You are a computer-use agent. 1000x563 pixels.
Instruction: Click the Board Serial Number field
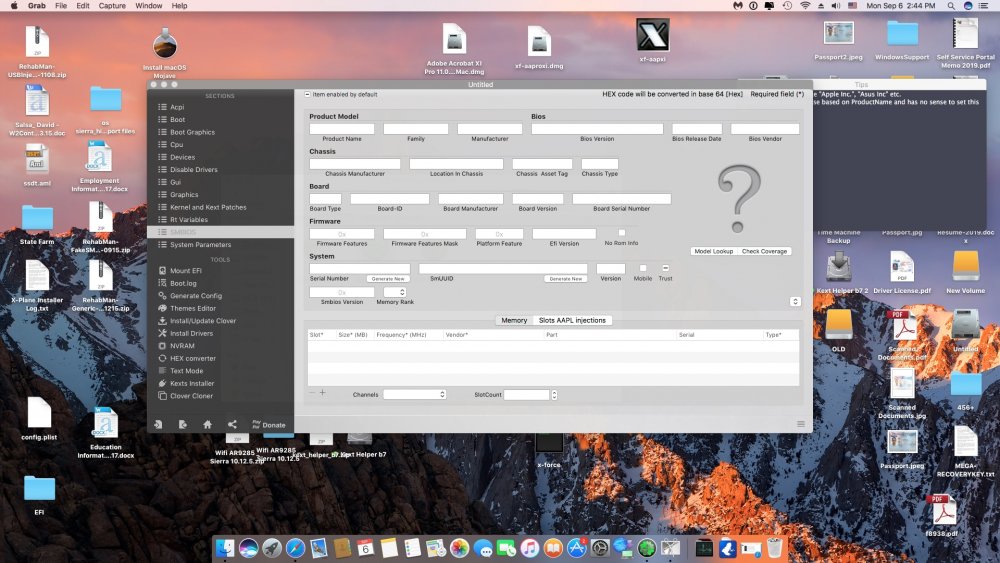621,199
